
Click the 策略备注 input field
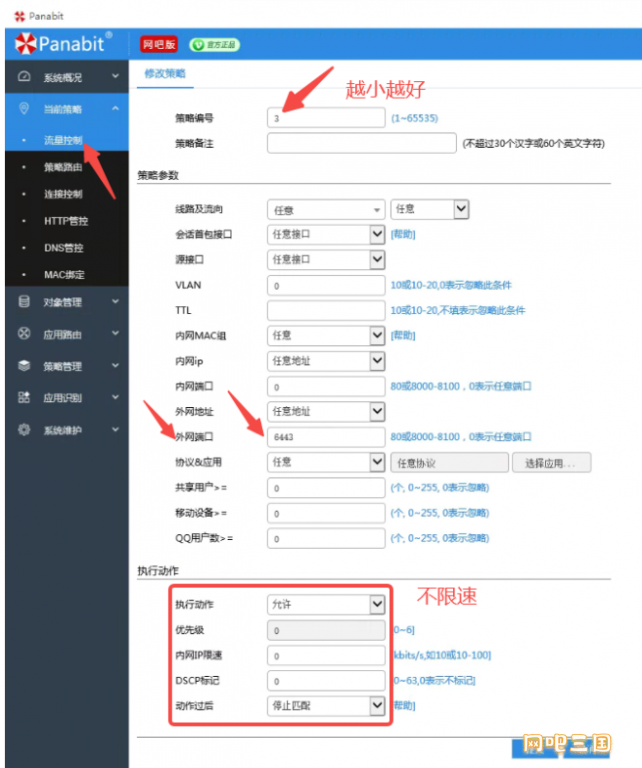362,143
